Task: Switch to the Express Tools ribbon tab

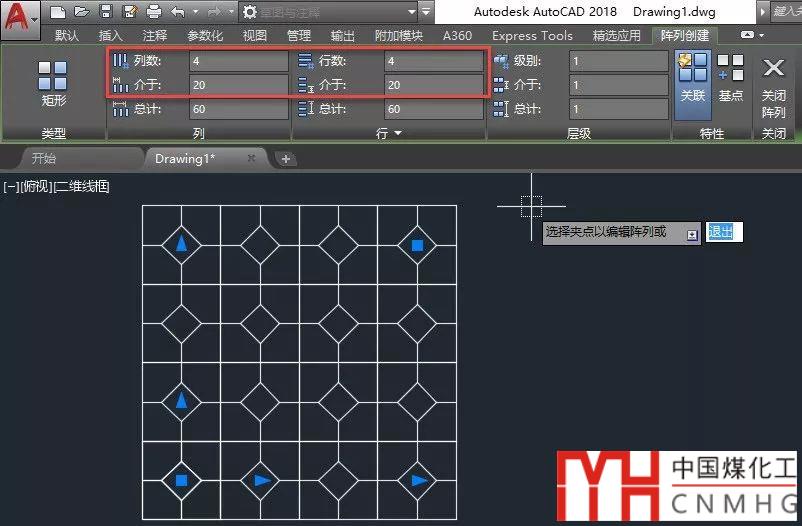Action: (x=532, y=36)
